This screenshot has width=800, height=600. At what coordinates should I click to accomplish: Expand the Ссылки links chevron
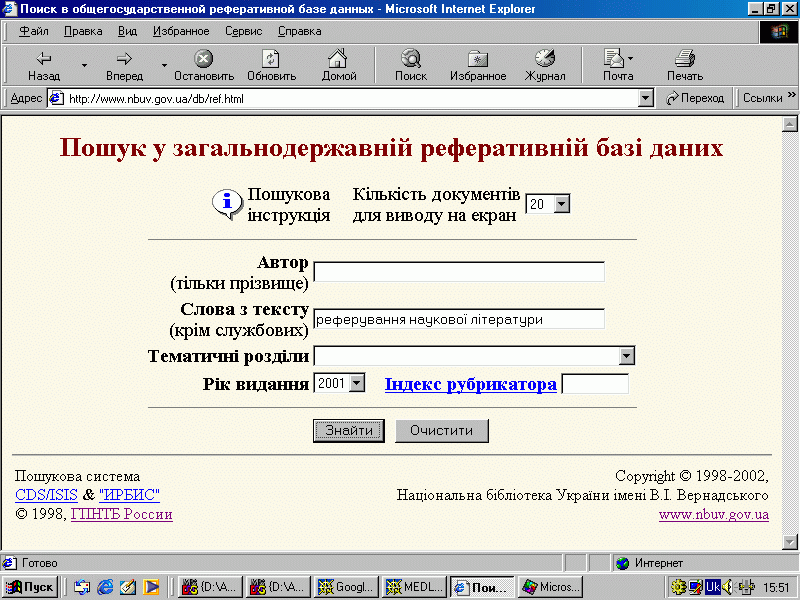pos(792,95)
